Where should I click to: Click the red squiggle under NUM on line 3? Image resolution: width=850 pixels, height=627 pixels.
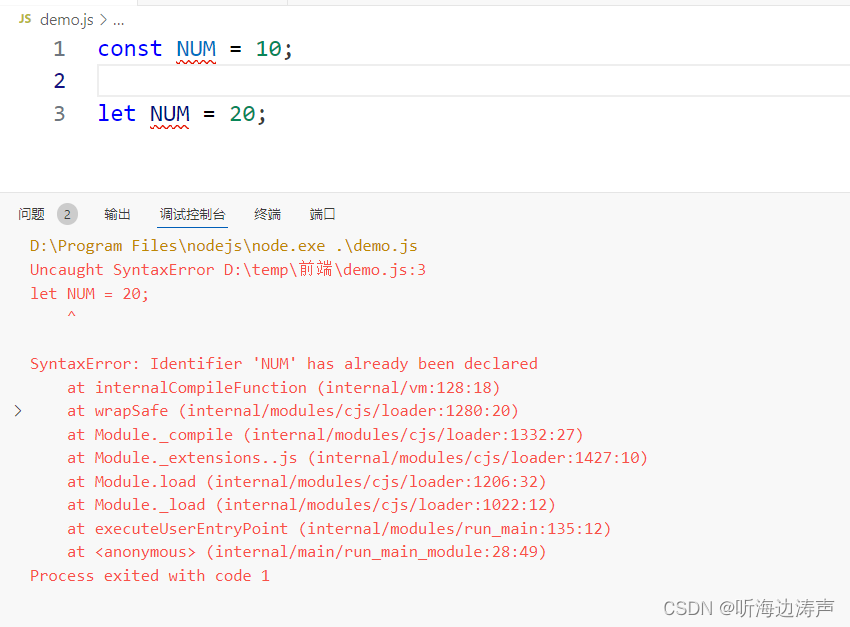click(x=169, y=125)
